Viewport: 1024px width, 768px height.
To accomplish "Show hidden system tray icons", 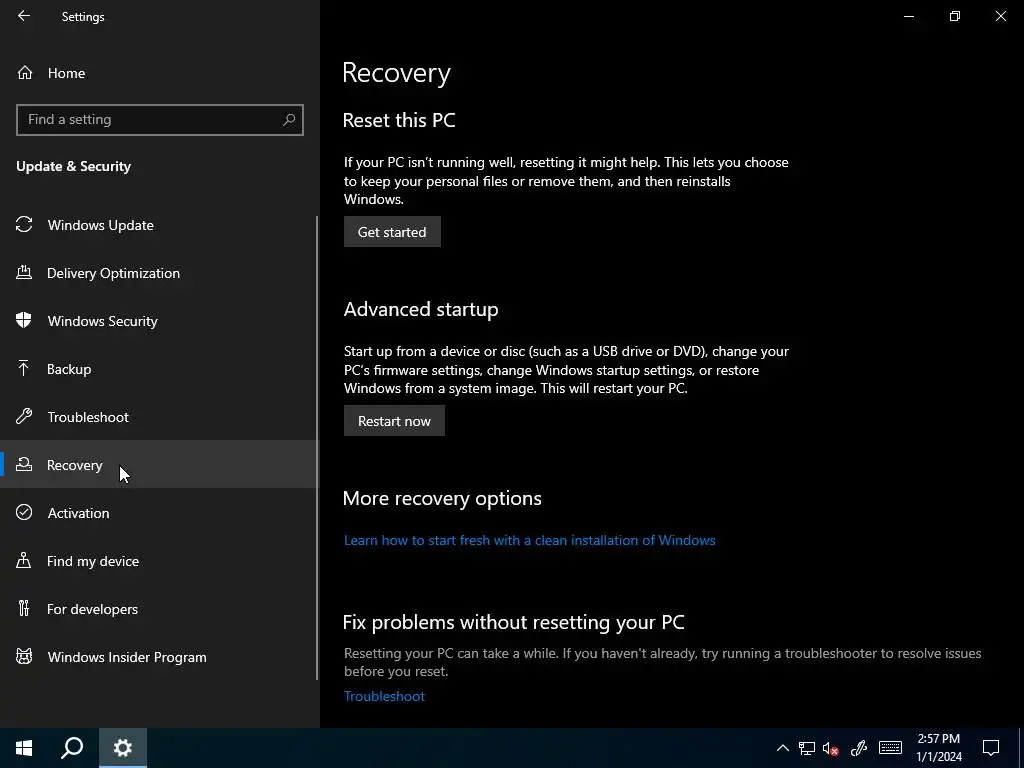I will (x=782, y=748).
